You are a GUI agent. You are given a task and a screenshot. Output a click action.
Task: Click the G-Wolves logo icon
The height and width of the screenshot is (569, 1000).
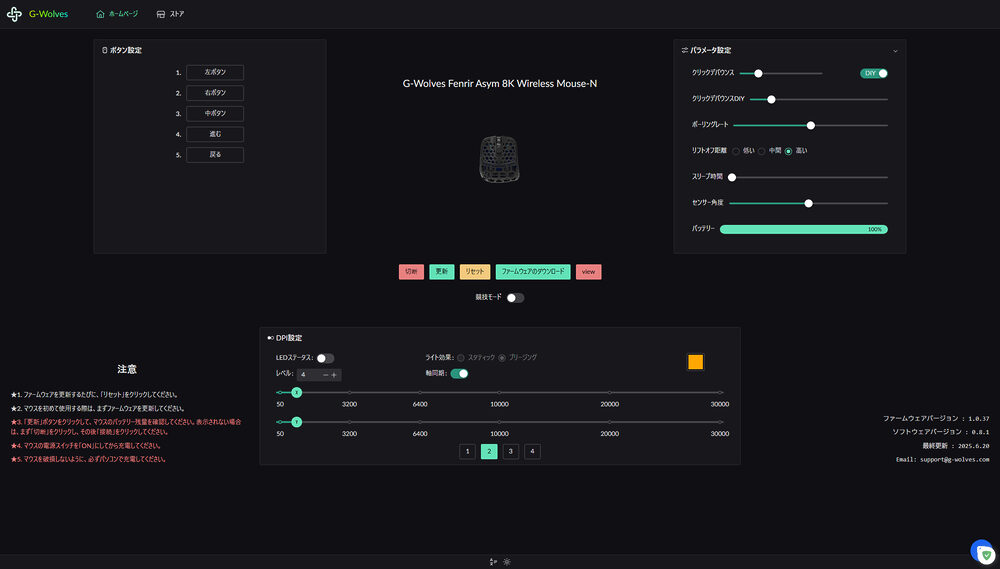[x=14, y=14]
